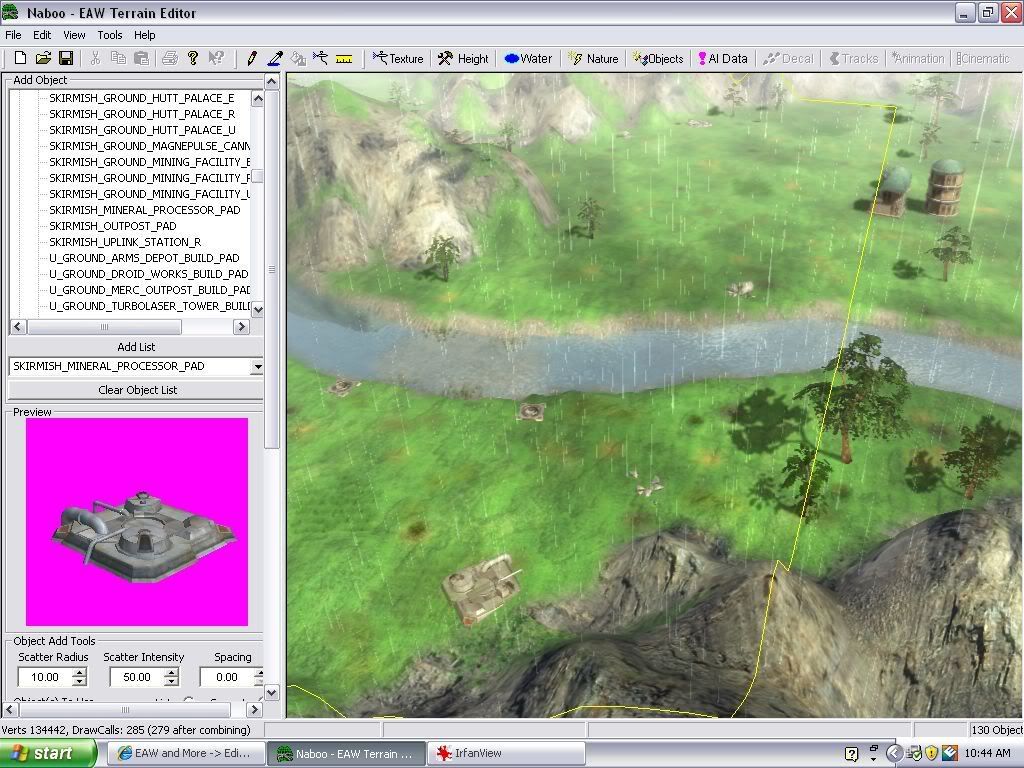The image size is (1024, 768).
Task: Switch to Height editing mode
Action: 463,58
